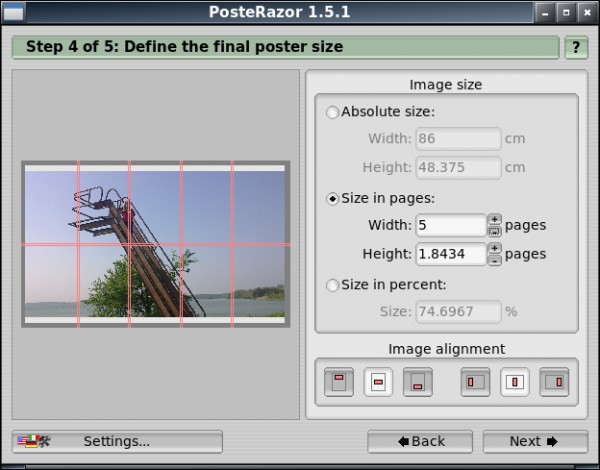Click the window menu icon in title bar
This screenshot has width=600, height=470.
tap(13, 13)
